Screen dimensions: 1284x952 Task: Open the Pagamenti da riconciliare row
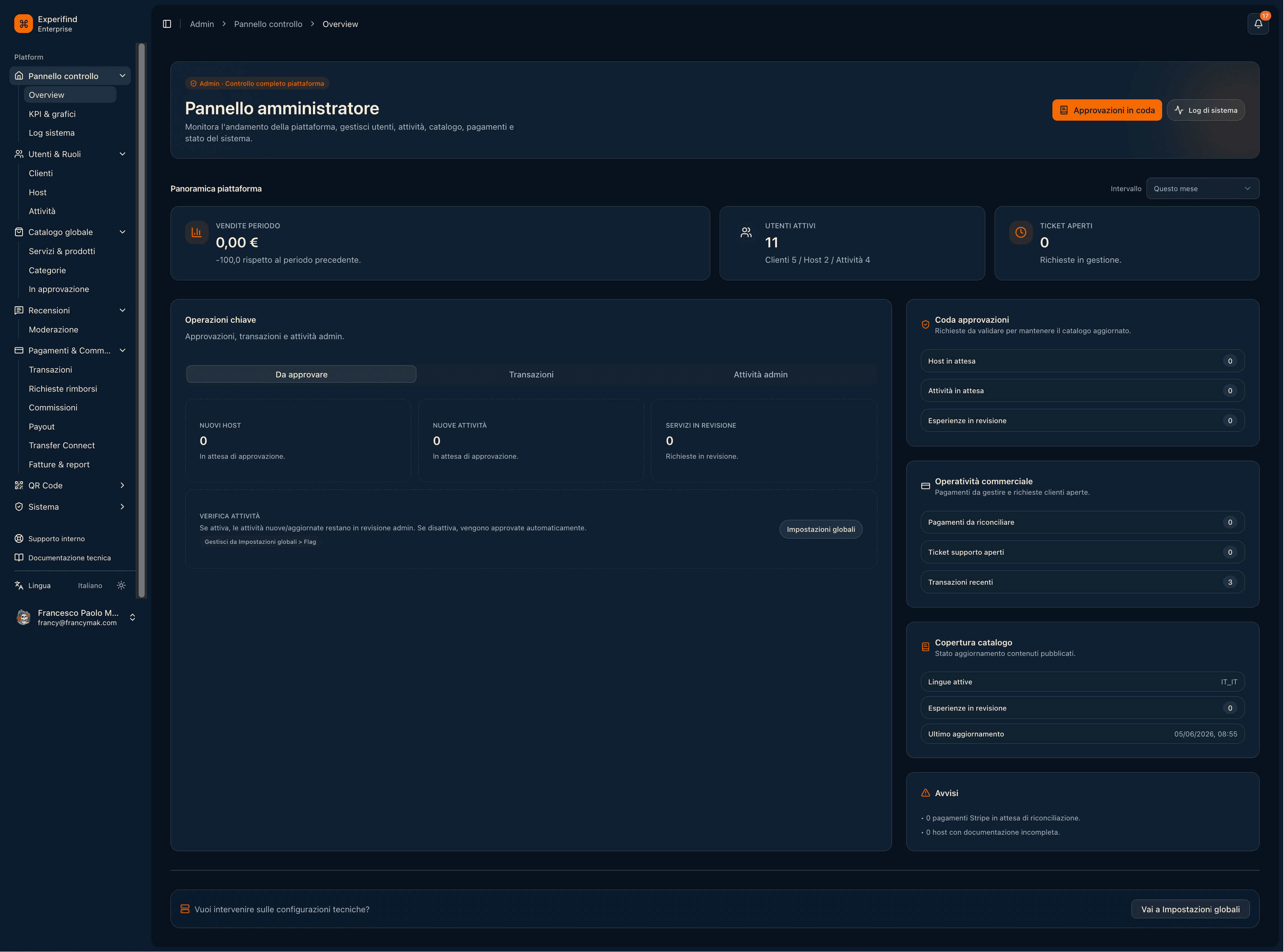(1082, 521)
